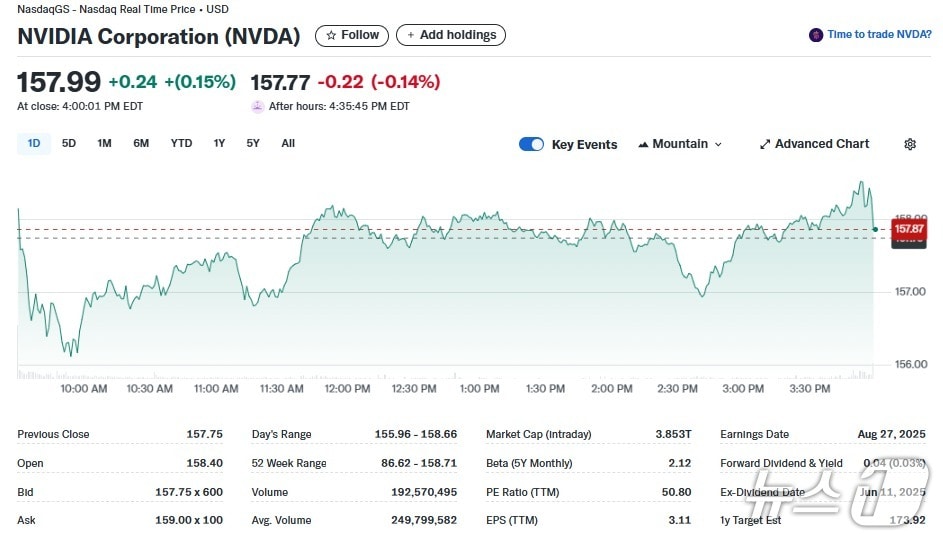Switch chart to YTD range

(x=181, y=143)
